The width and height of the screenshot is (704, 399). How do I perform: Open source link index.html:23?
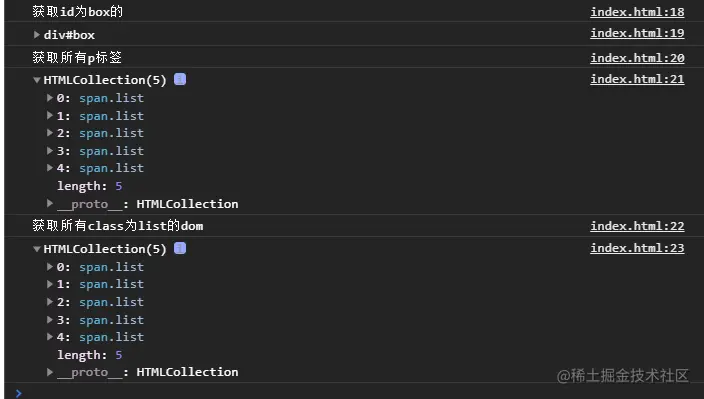(637, 248)
